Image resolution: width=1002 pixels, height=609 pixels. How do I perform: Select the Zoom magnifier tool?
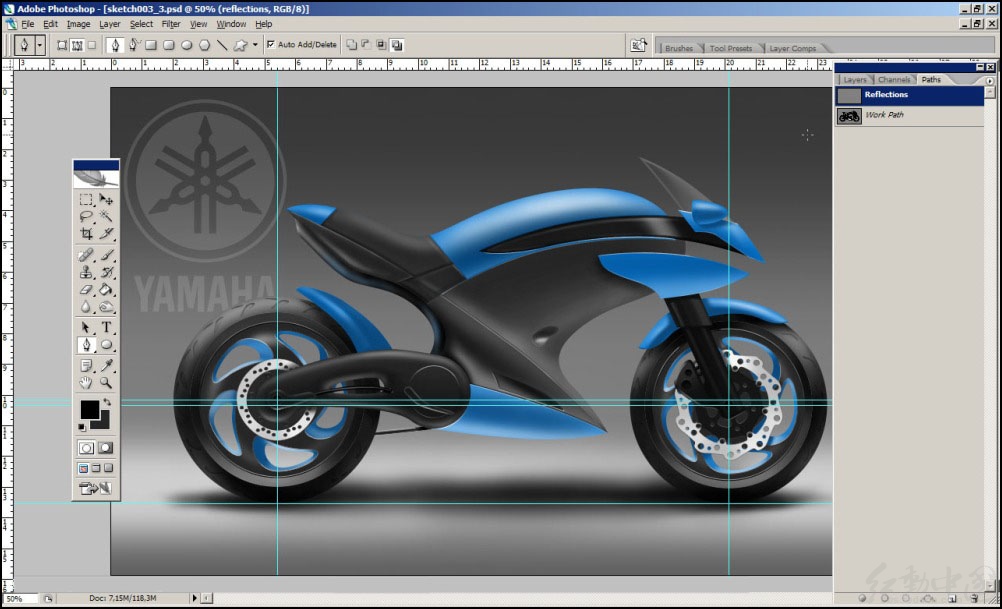point(106,383)
